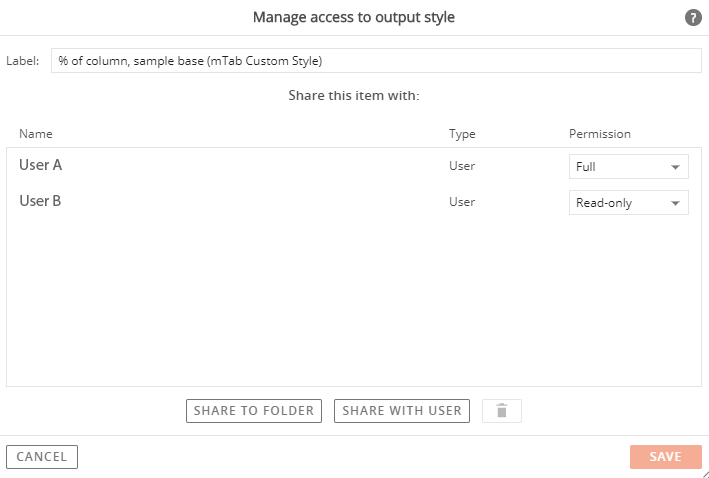709x478 pixels.
Task: Open the help question mark icon
Action: [x=693, y=18]
